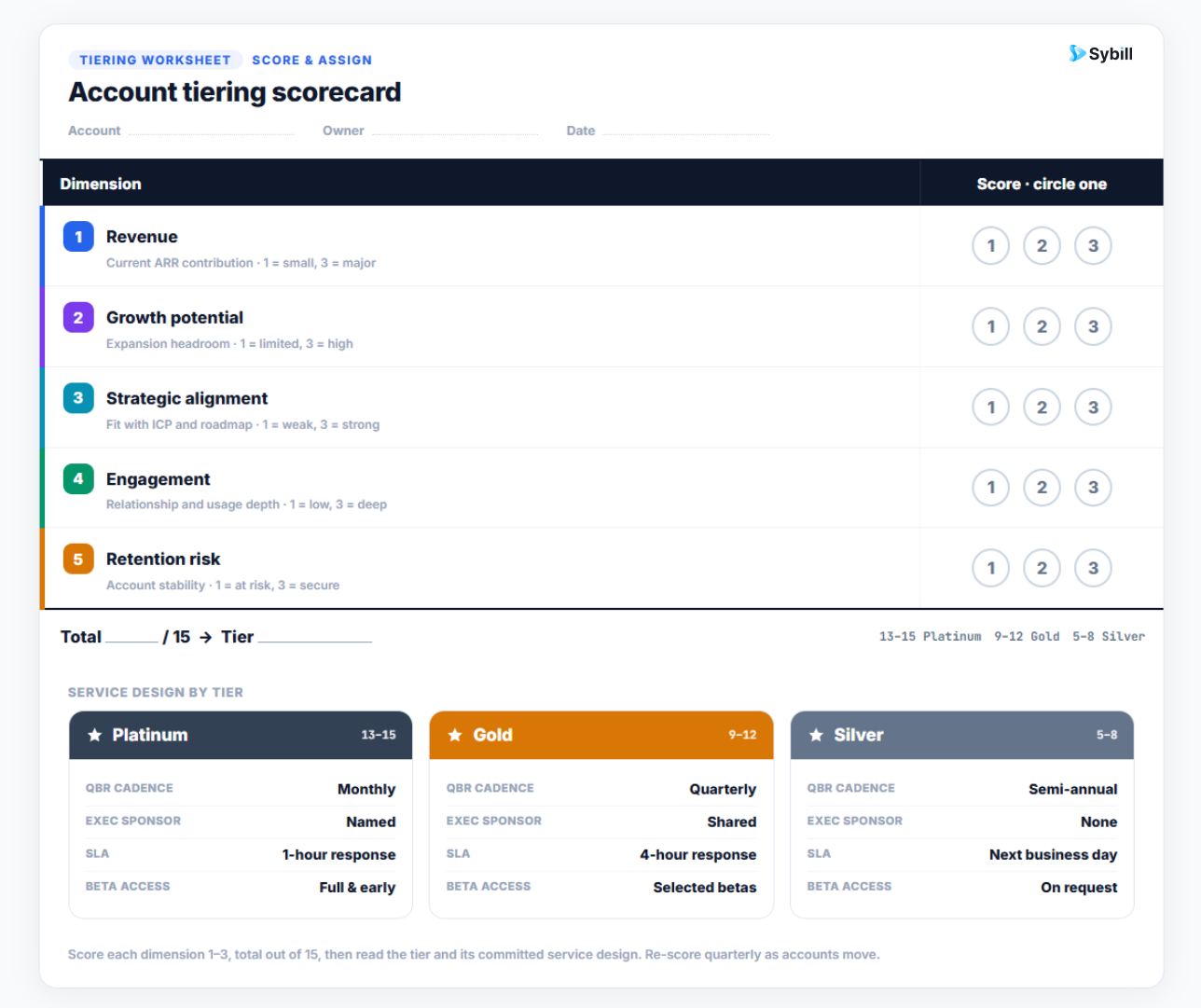
Task: Mark score 2 for Engagement
Action: [1042, 487]
